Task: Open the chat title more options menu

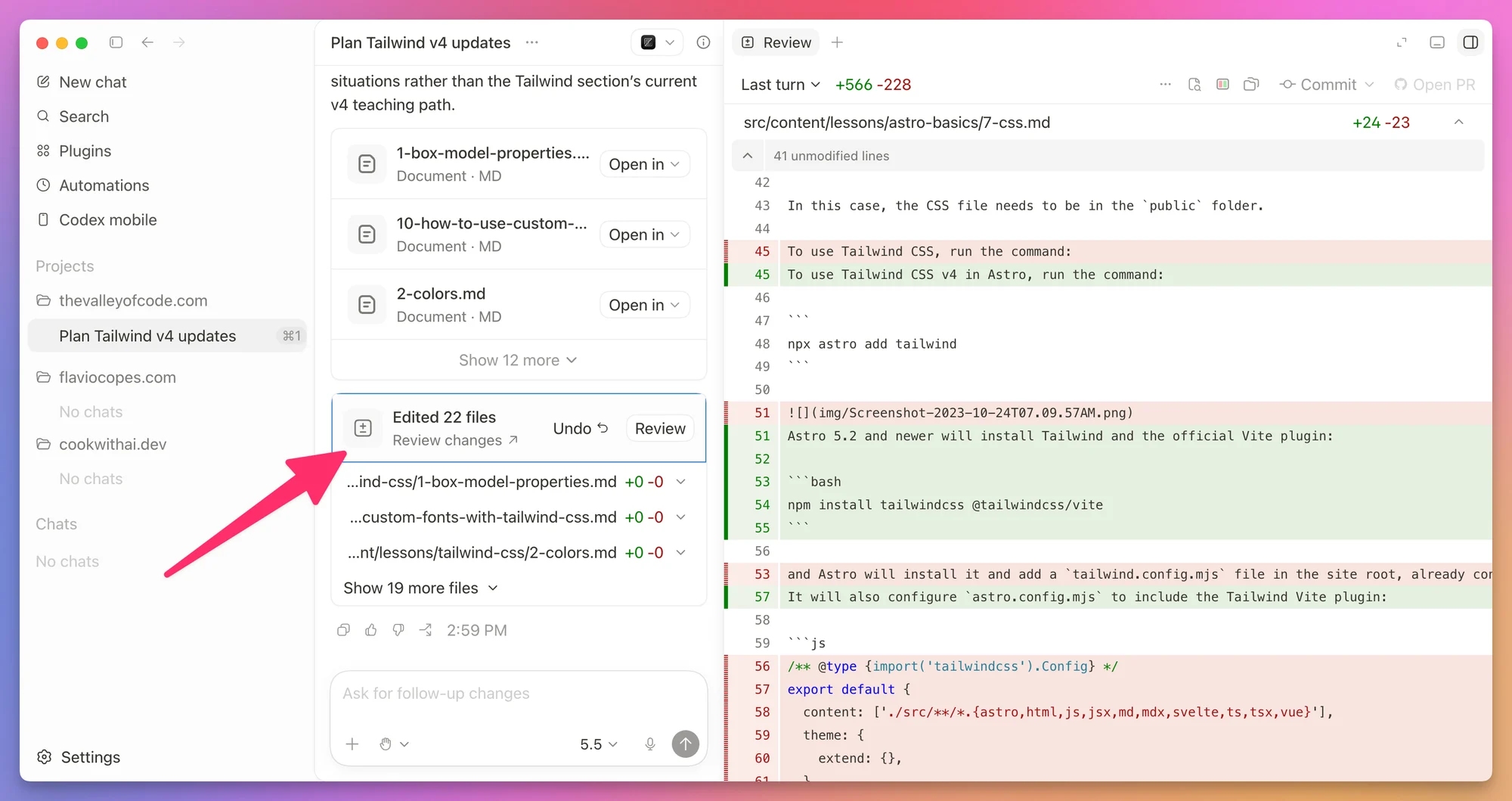Action: pyautogui.click(x=532, y=42)
